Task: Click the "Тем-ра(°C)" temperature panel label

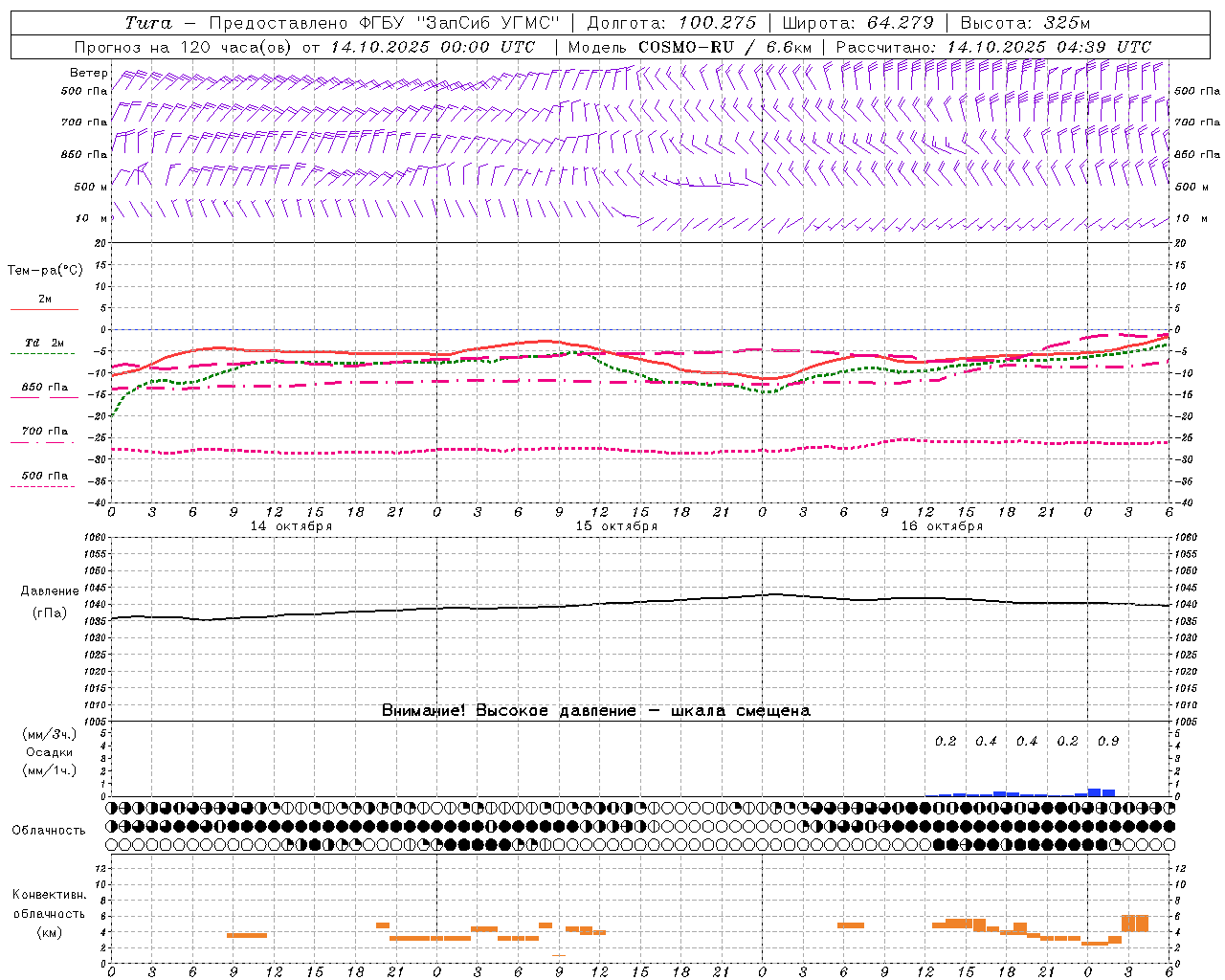Action: [45, 271]
